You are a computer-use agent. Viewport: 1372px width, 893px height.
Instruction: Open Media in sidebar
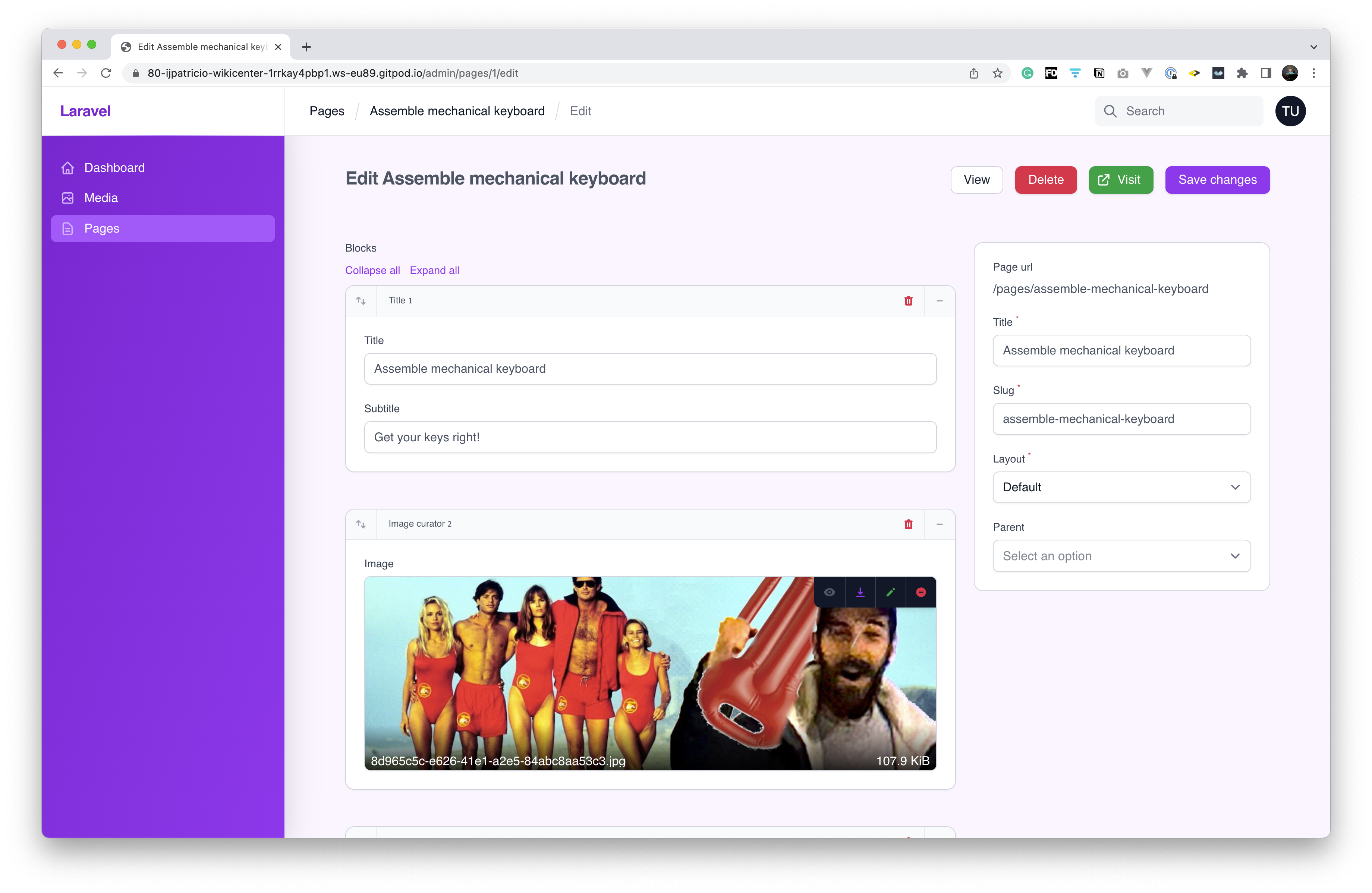click(x=101, y=198)
